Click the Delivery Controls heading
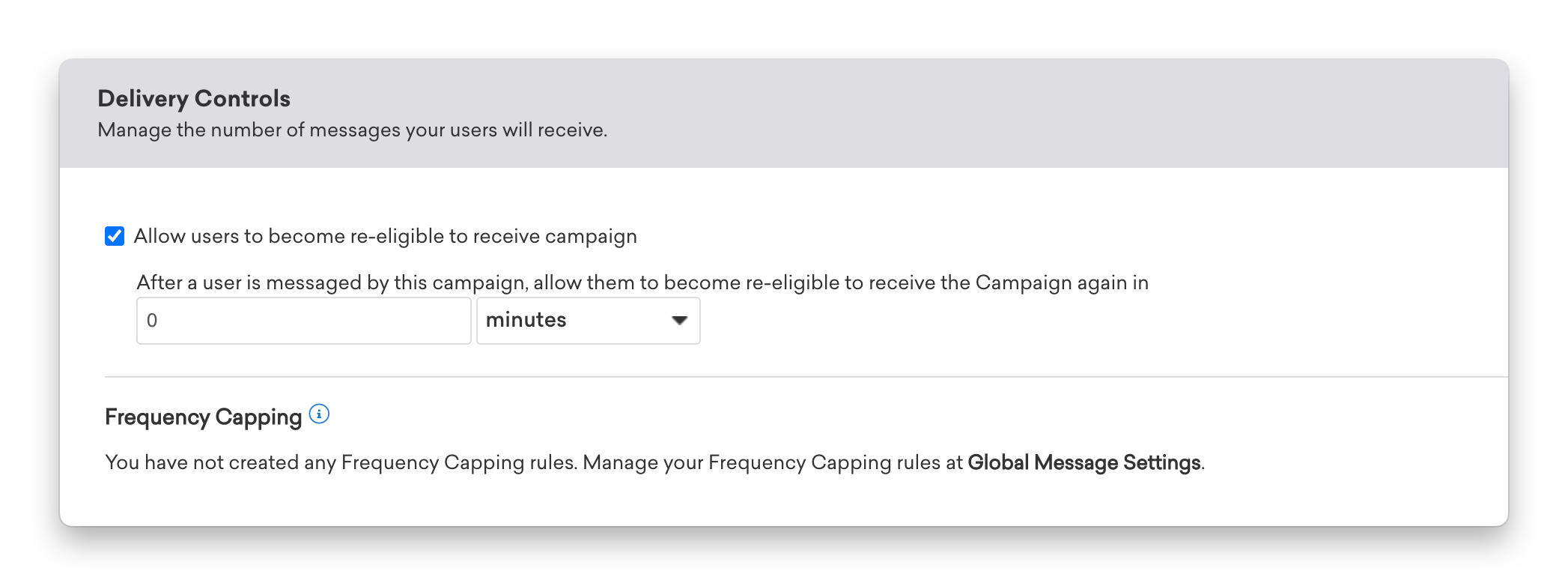The width and height of the screenshot is (1568, 586). point(194,98)
